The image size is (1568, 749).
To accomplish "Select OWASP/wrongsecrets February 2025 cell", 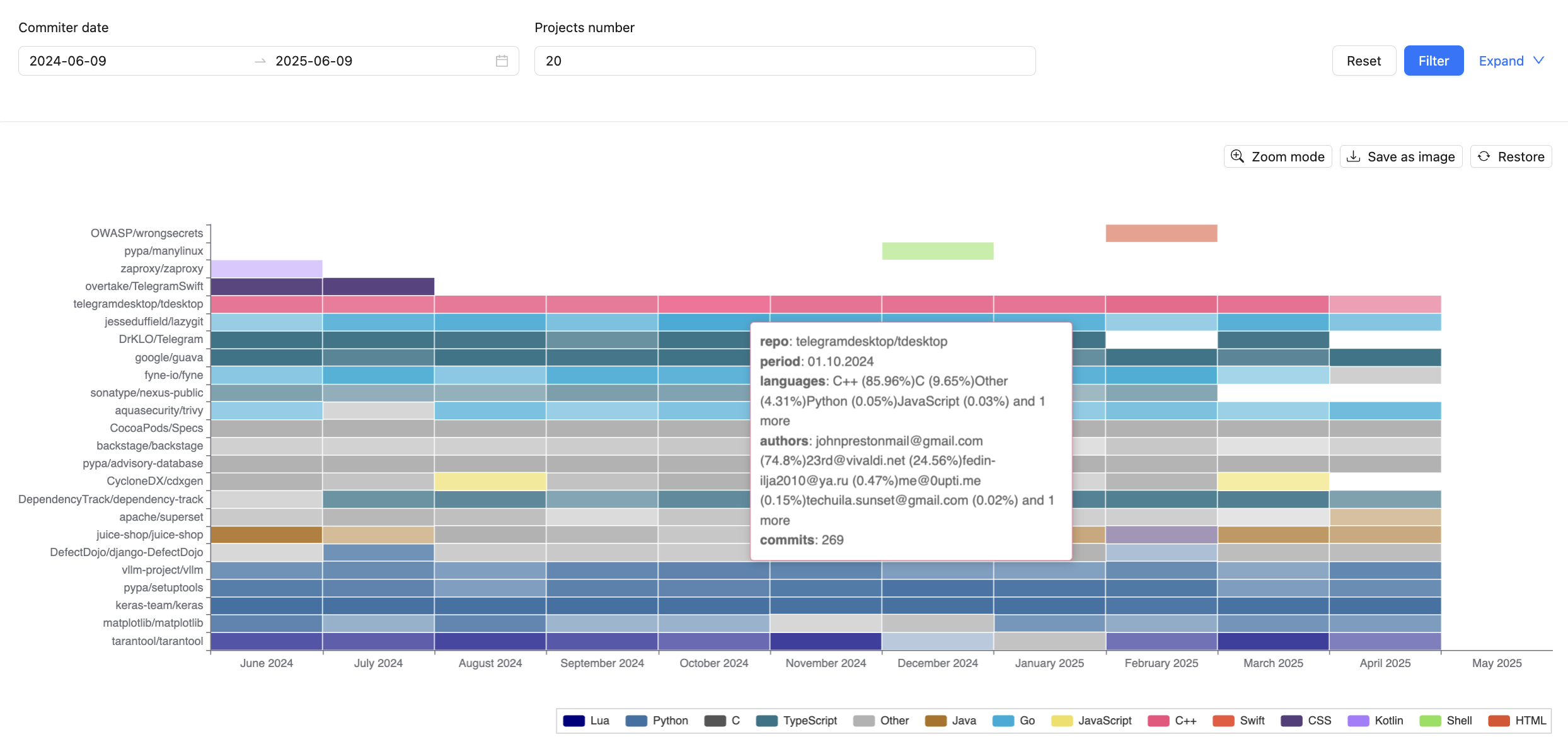I will coord(1162,233).
